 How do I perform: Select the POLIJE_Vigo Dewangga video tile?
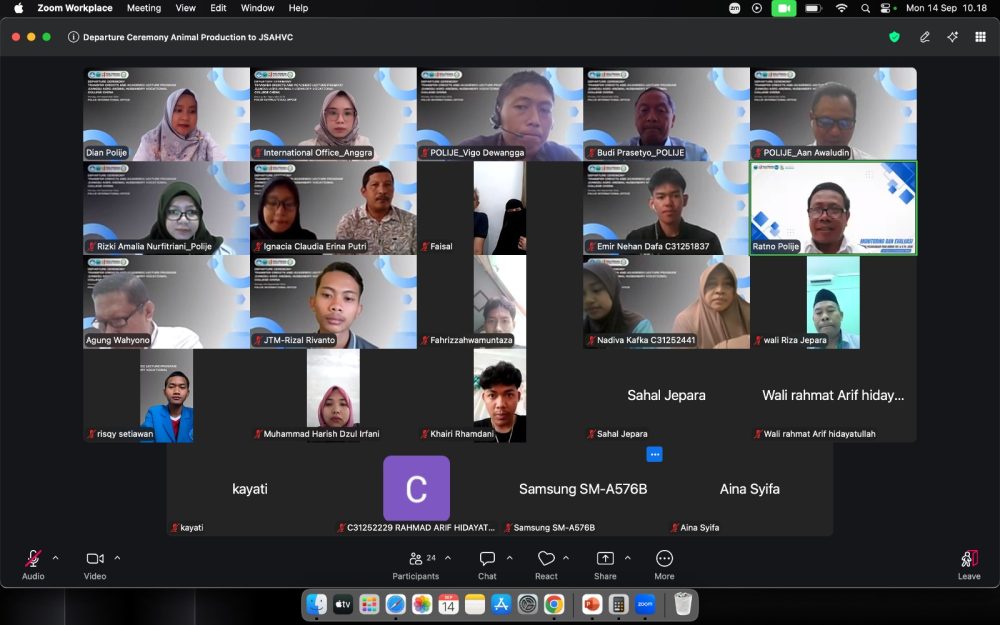500,114
